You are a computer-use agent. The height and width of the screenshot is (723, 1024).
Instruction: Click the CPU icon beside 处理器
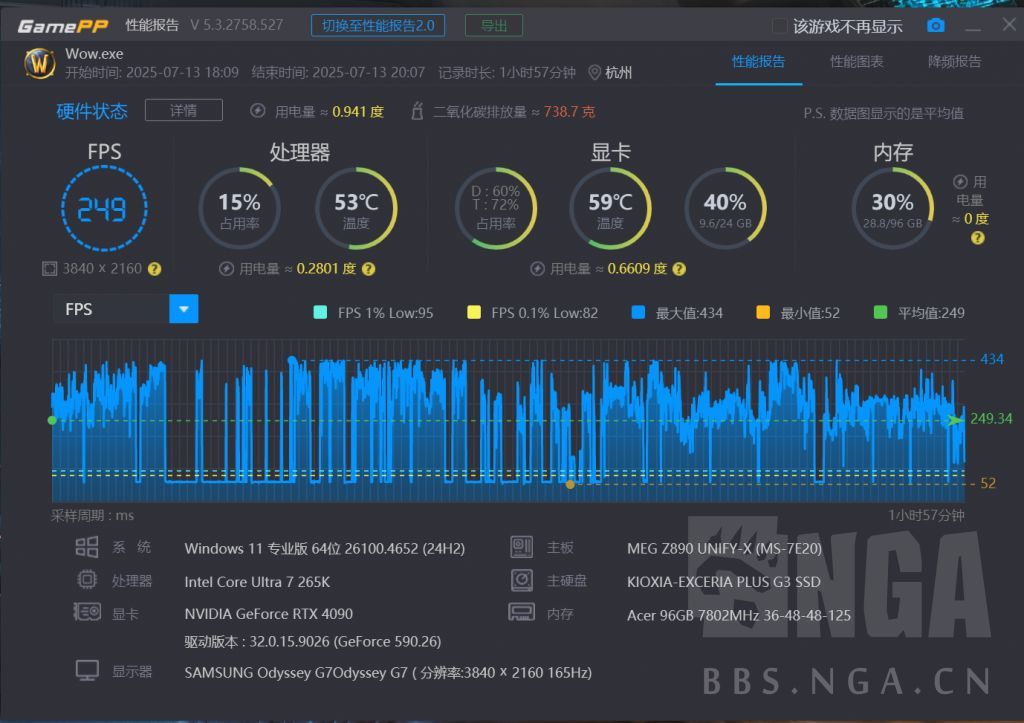tap(88, 580)
